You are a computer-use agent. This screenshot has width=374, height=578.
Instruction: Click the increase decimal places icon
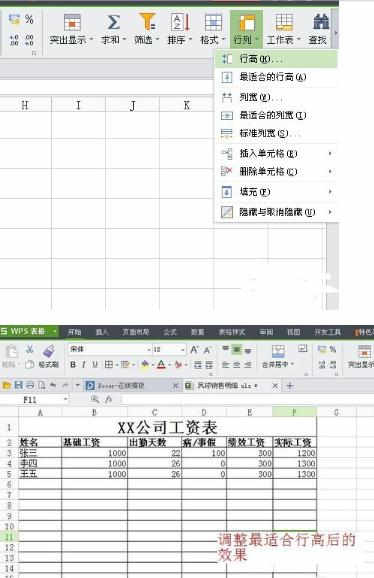coord(14,40)
